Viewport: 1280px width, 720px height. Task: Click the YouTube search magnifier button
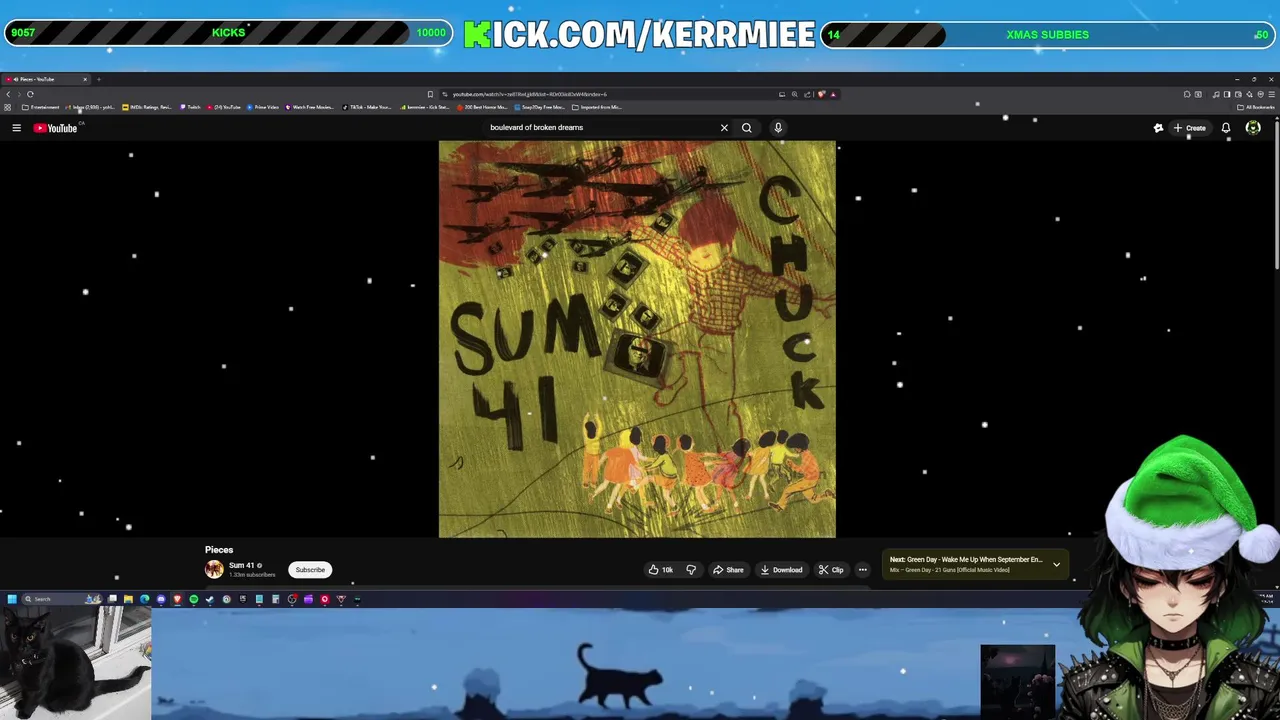746,128
